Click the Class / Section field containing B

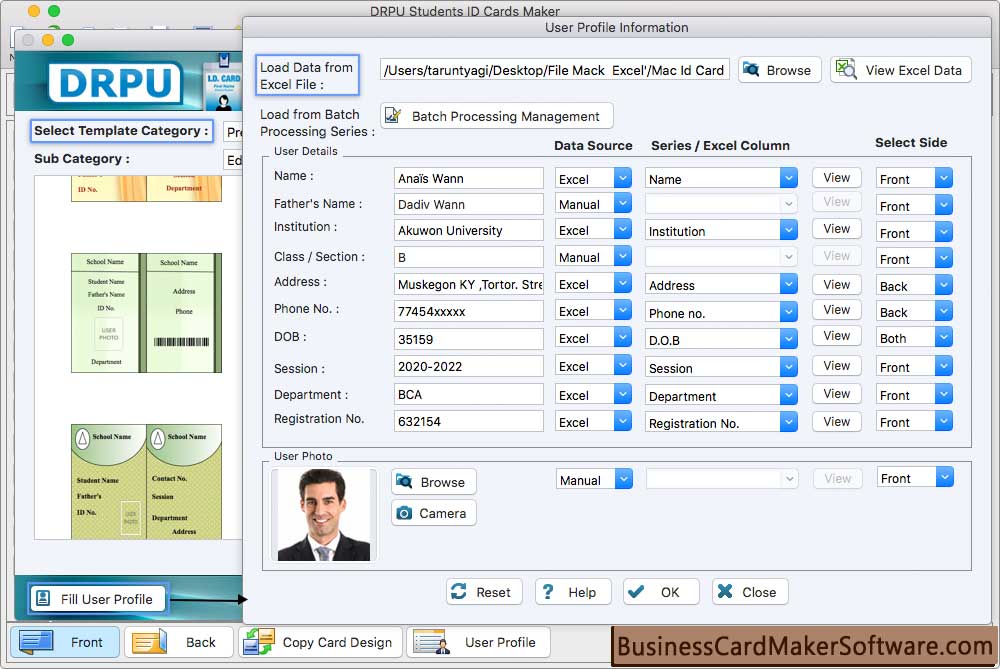(x=469, y=257)
